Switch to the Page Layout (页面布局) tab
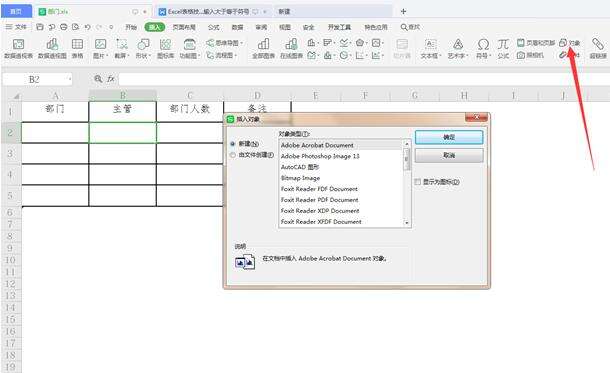610x373 pixels. pyautogui.click(x=184, y=27)
